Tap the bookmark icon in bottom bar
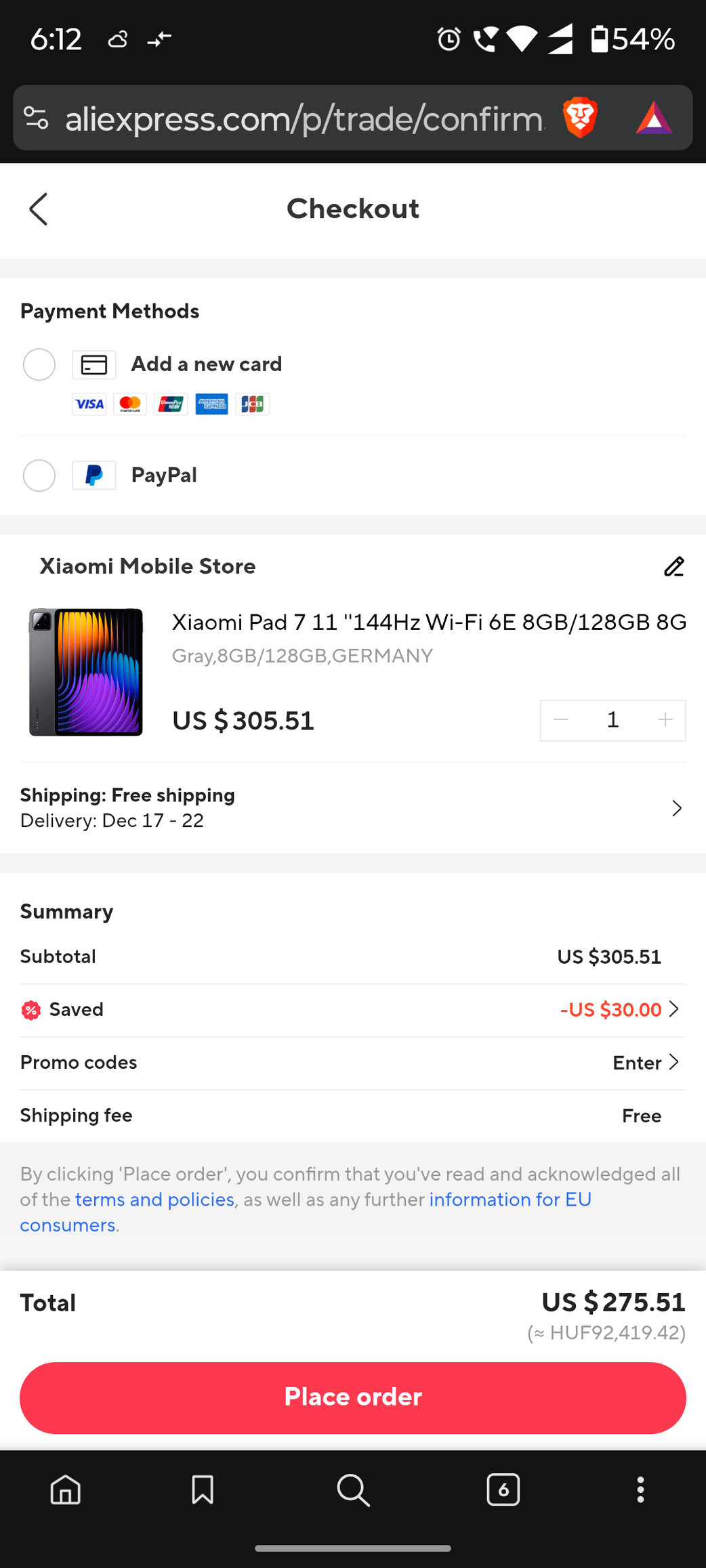This screenshot has height=1568, width=706. (x=203, y=1490)
